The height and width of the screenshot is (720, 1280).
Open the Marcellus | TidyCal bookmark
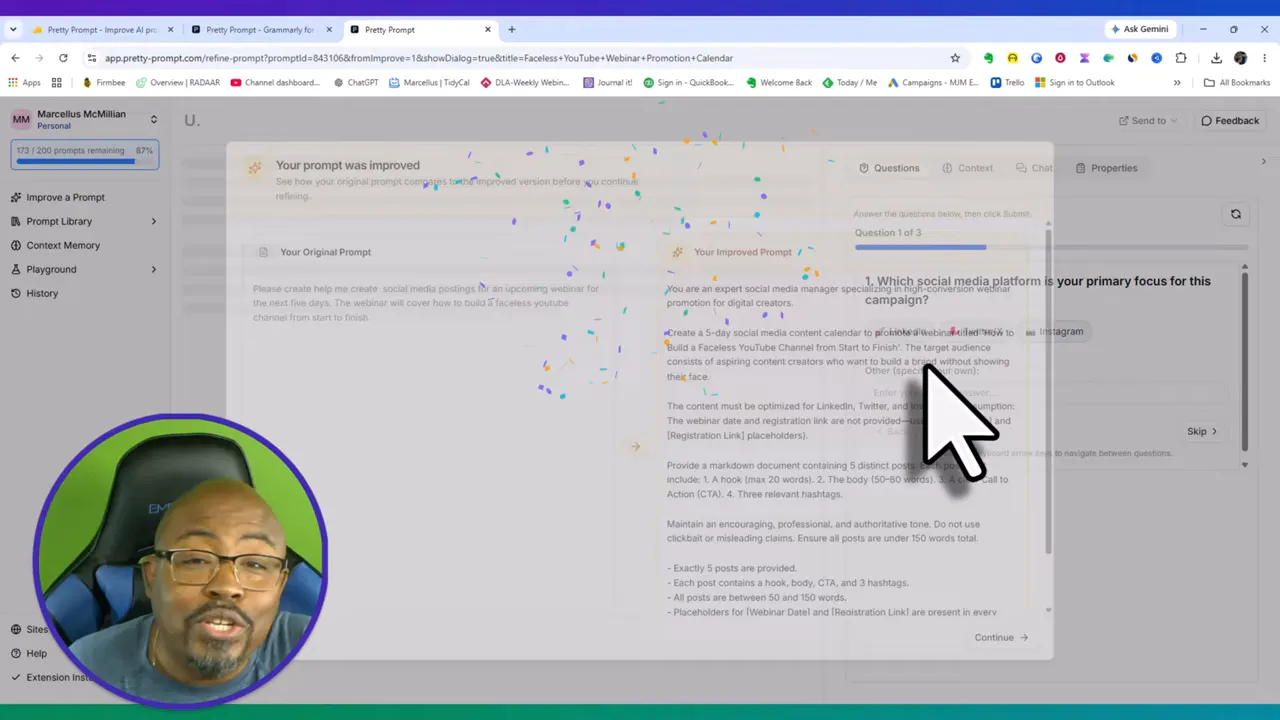click(x=430, y=83)
